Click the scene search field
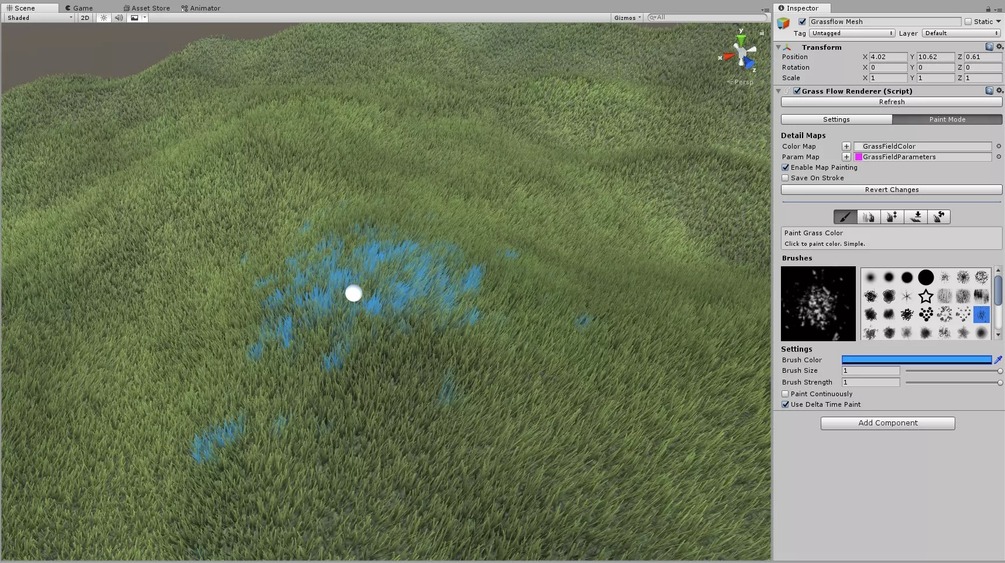The width and height of the screenshot is (1005, 563). click(x=706, y=17)
